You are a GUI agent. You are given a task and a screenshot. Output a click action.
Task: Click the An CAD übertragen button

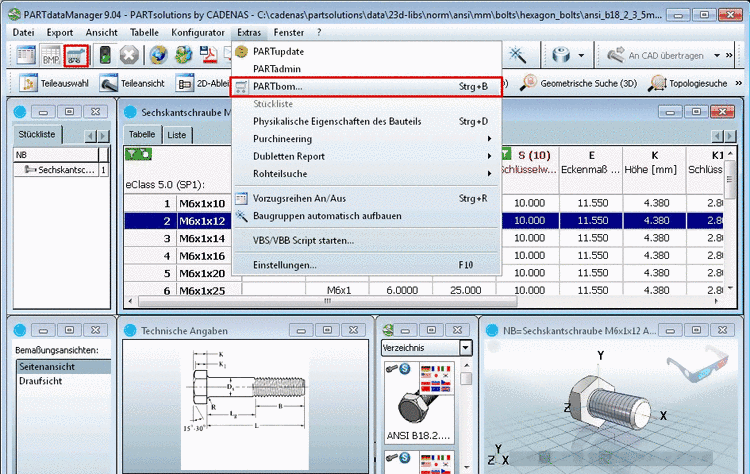(656, 55)
